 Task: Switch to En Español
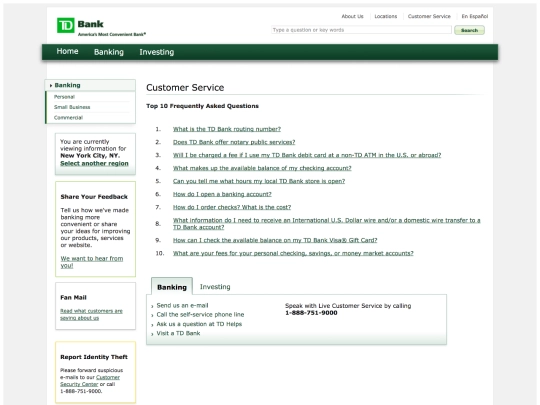475,16
